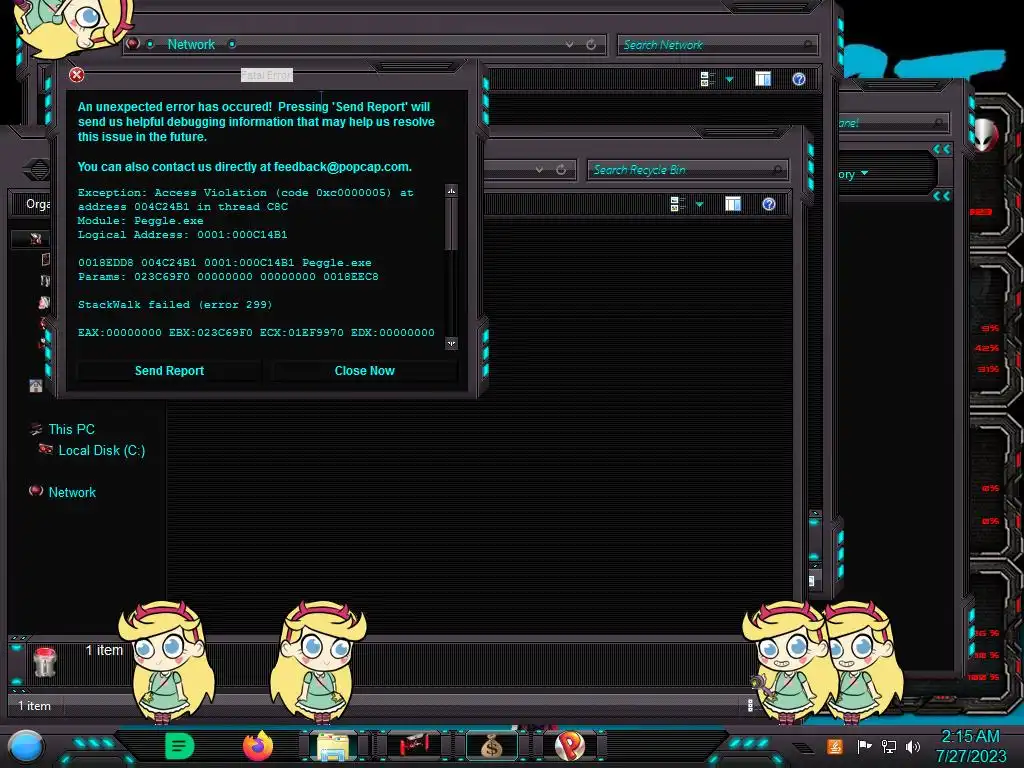Screen dimensions: 1024x768
Task: Click the network icon left of address bar
Action: [133, 44]
